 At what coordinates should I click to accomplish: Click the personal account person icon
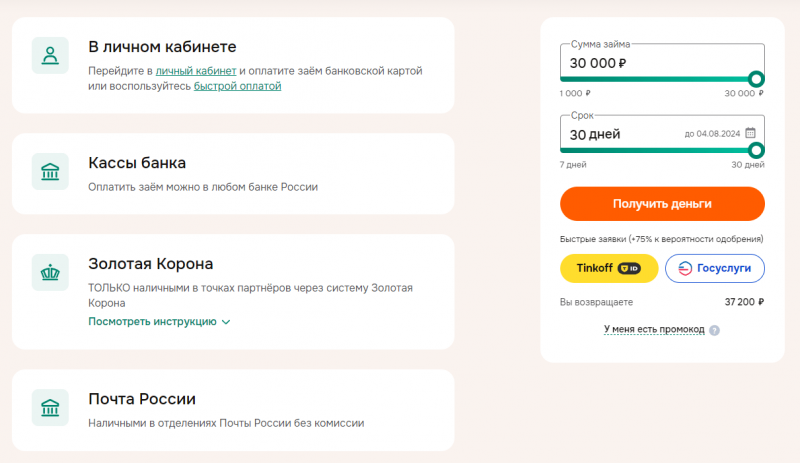coord(50,55)
